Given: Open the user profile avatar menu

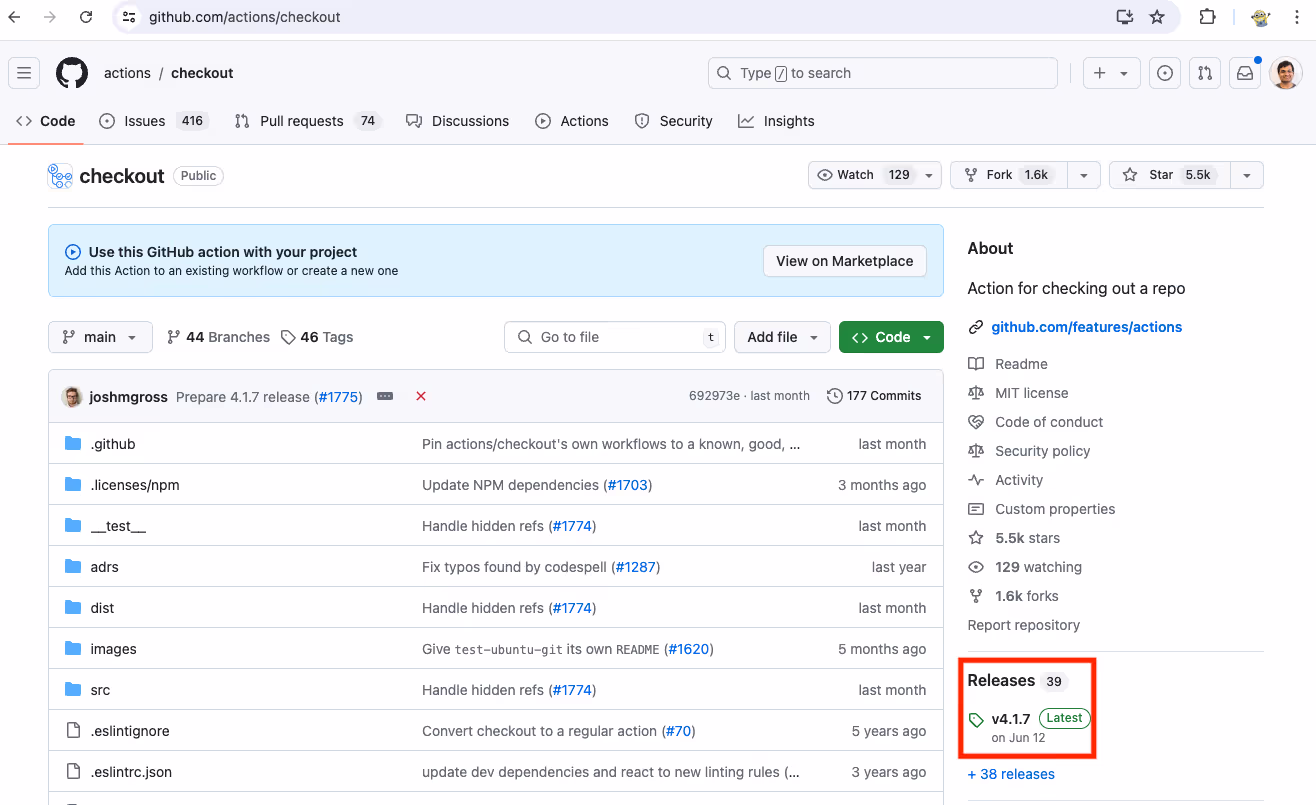Looking at the screenshot, I should click(x=1285, y=73).
